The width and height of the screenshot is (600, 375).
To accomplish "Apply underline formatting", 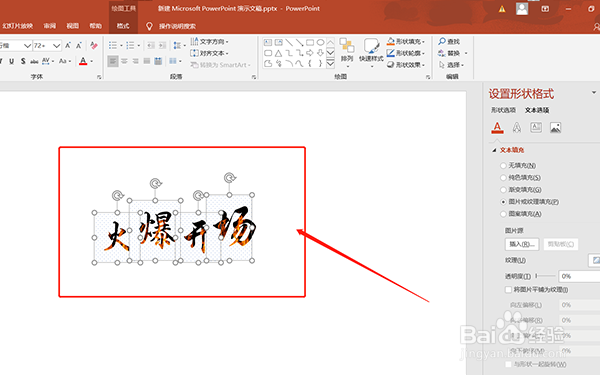I will pos(11,61).
